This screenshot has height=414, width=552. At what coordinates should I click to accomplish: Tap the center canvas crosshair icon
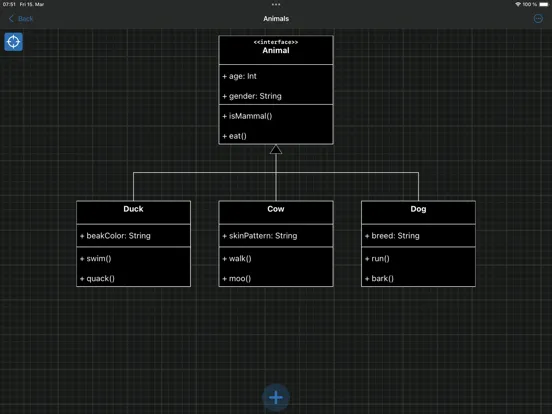coord(13,42)
